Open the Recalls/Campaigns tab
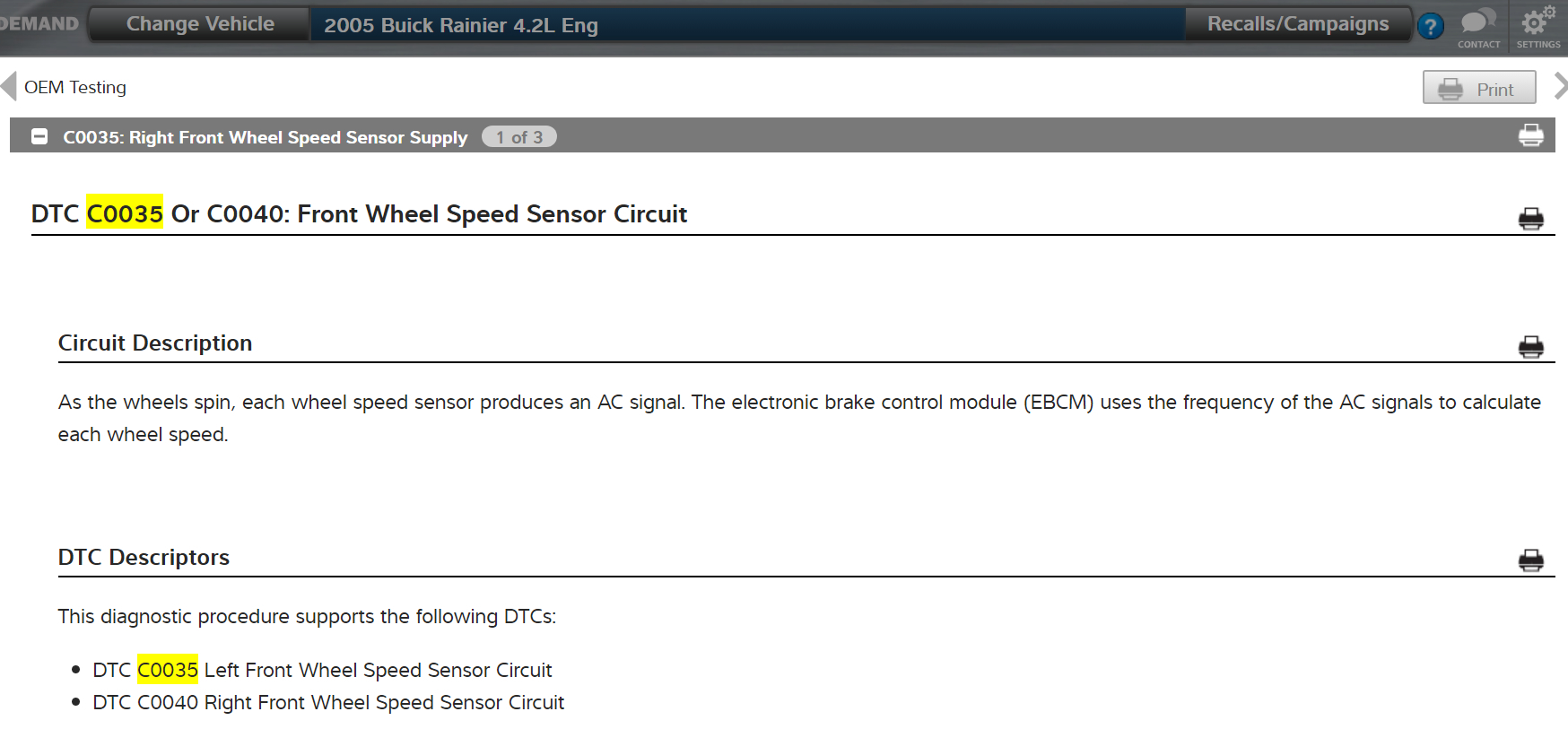 1297,24
